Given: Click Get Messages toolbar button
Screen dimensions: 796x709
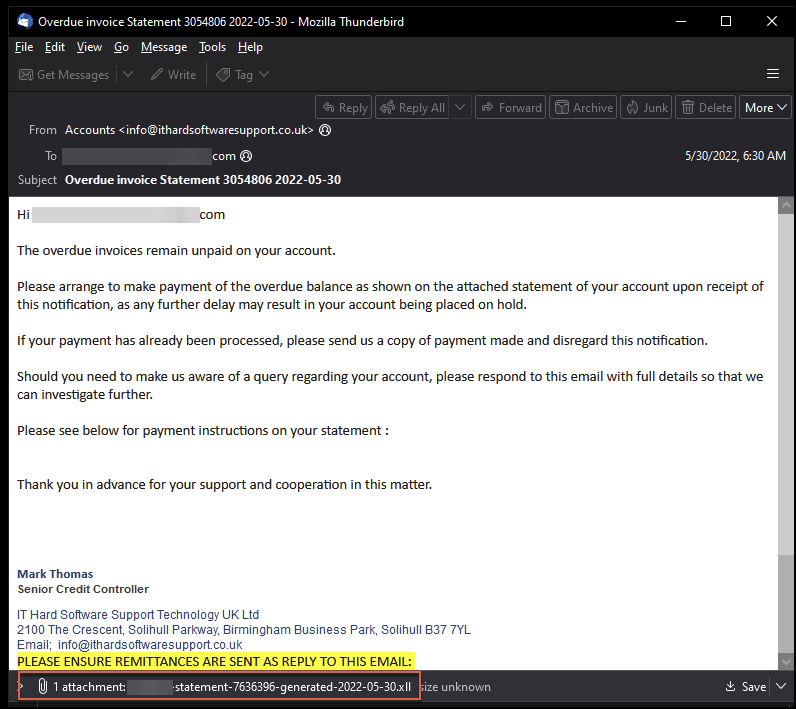Looking at the screenshot, I should pyautogui.click(x=64, y=75).
